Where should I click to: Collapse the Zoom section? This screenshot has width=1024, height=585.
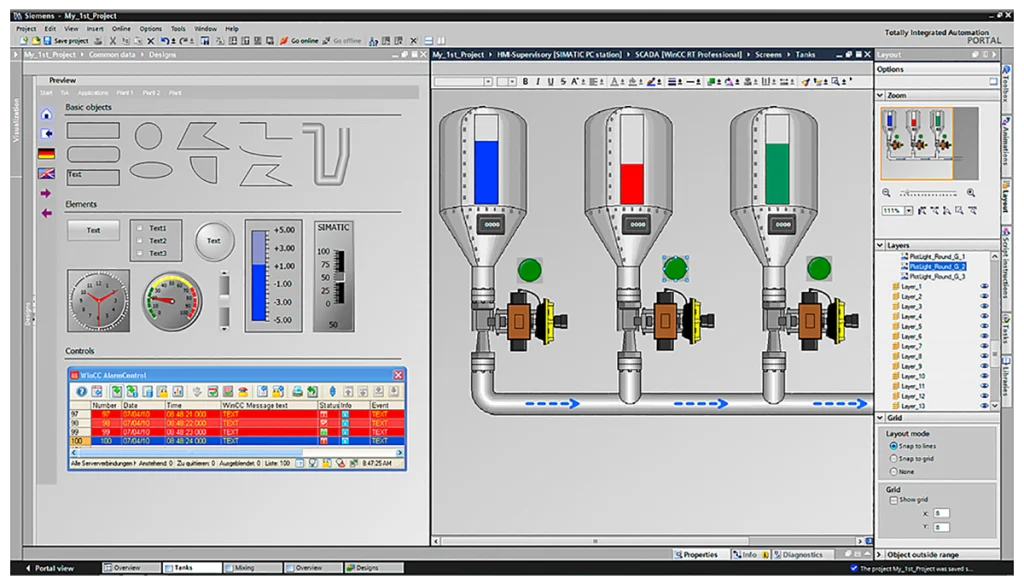pyautogui.click(x=880, y=95)
